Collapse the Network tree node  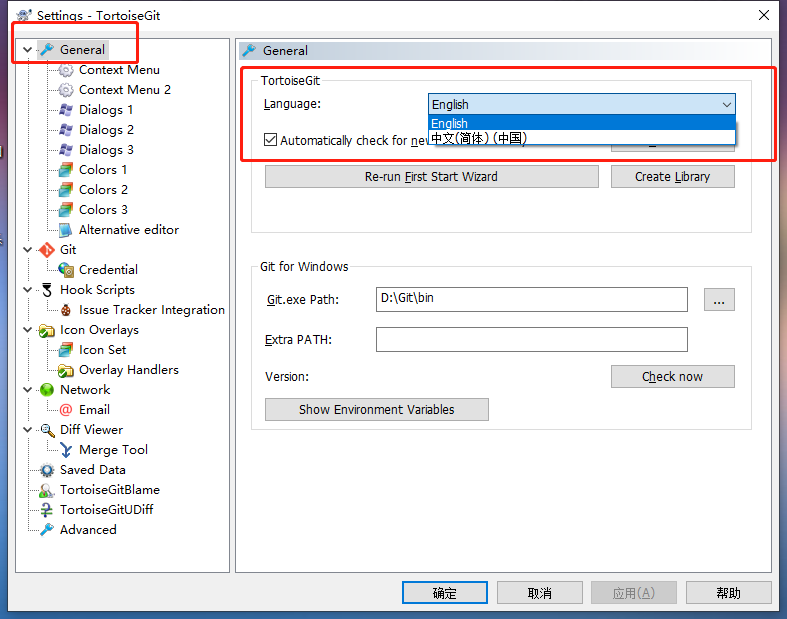(x=27, y=390)
